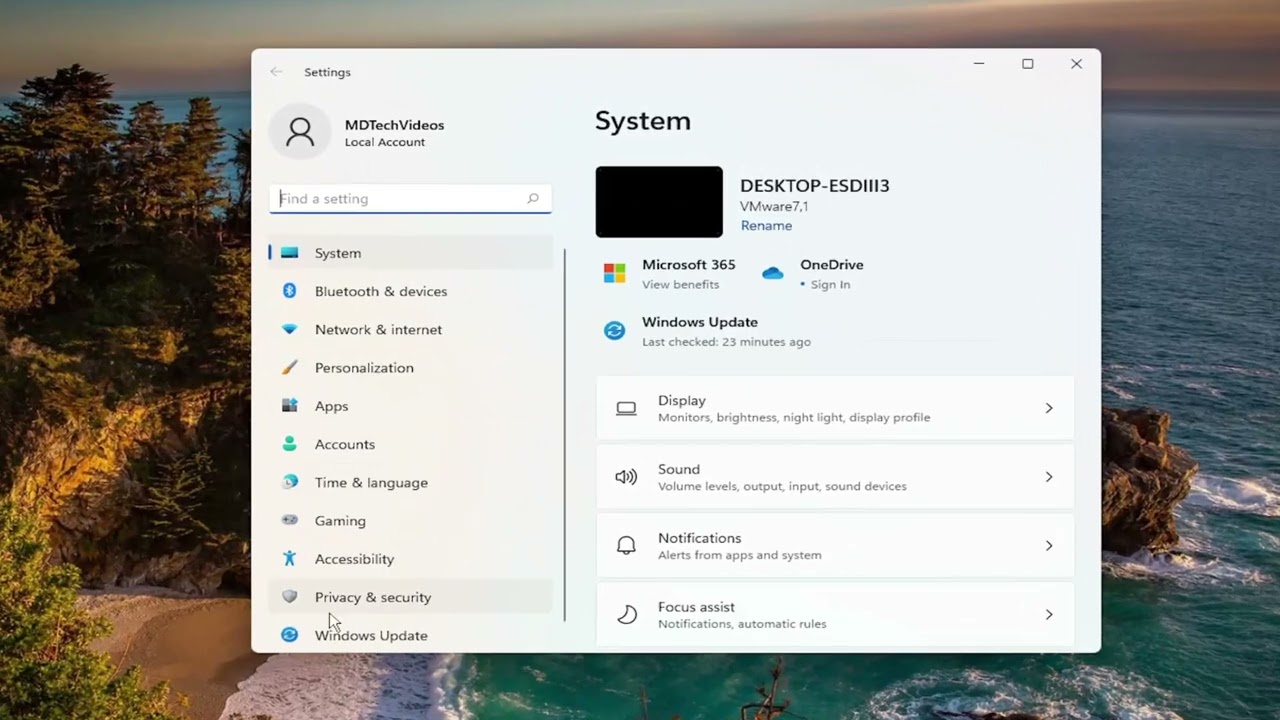Select Privacy & security in sidebar
Viewport: 1280px width, 720px height.
[410, 597]
